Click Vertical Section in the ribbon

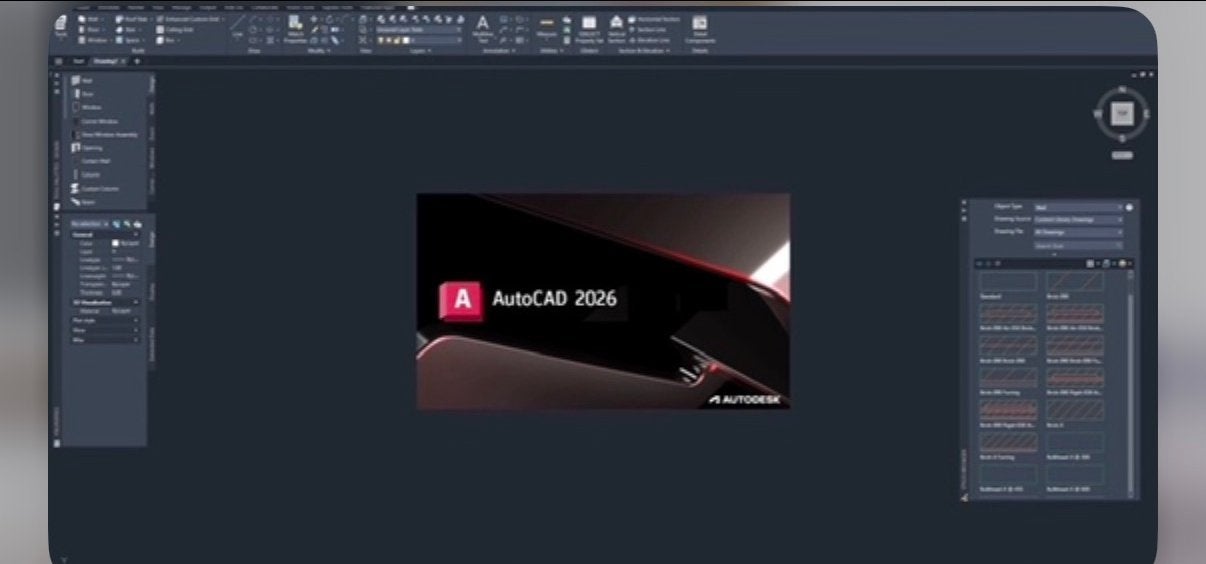[x=616, y=28]
